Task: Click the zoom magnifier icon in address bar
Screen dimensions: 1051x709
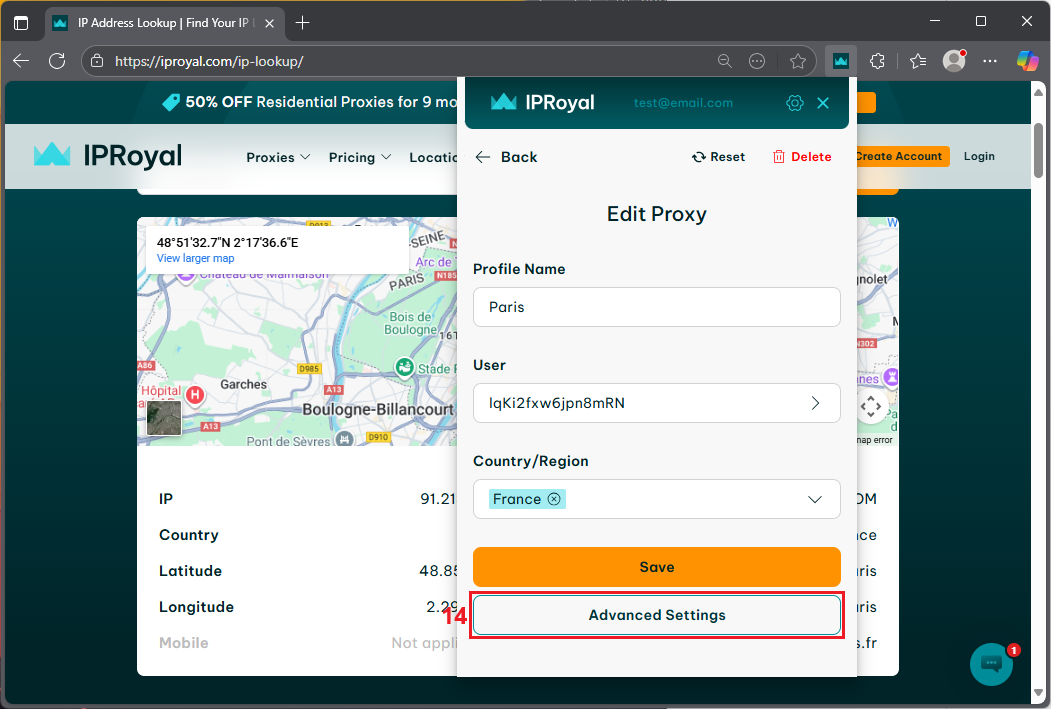Action: coord(725,61)
